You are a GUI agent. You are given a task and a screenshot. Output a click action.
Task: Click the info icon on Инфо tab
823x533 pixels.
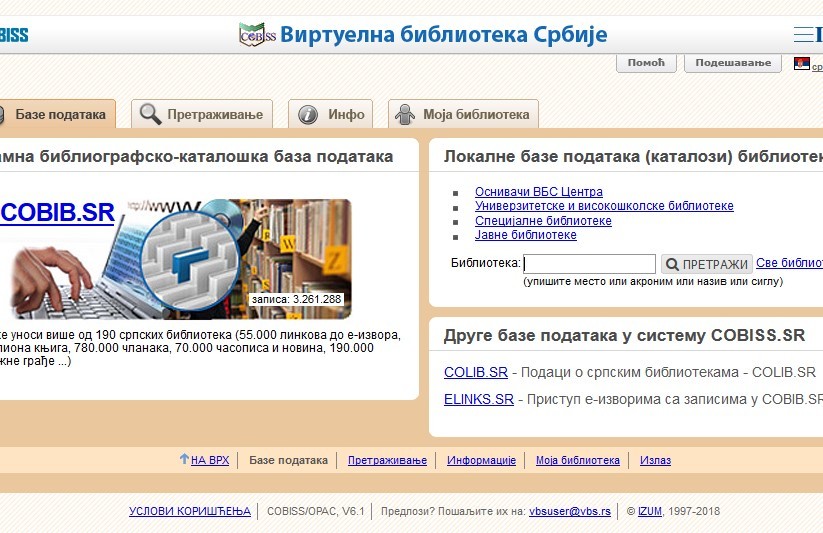[309, 114]
